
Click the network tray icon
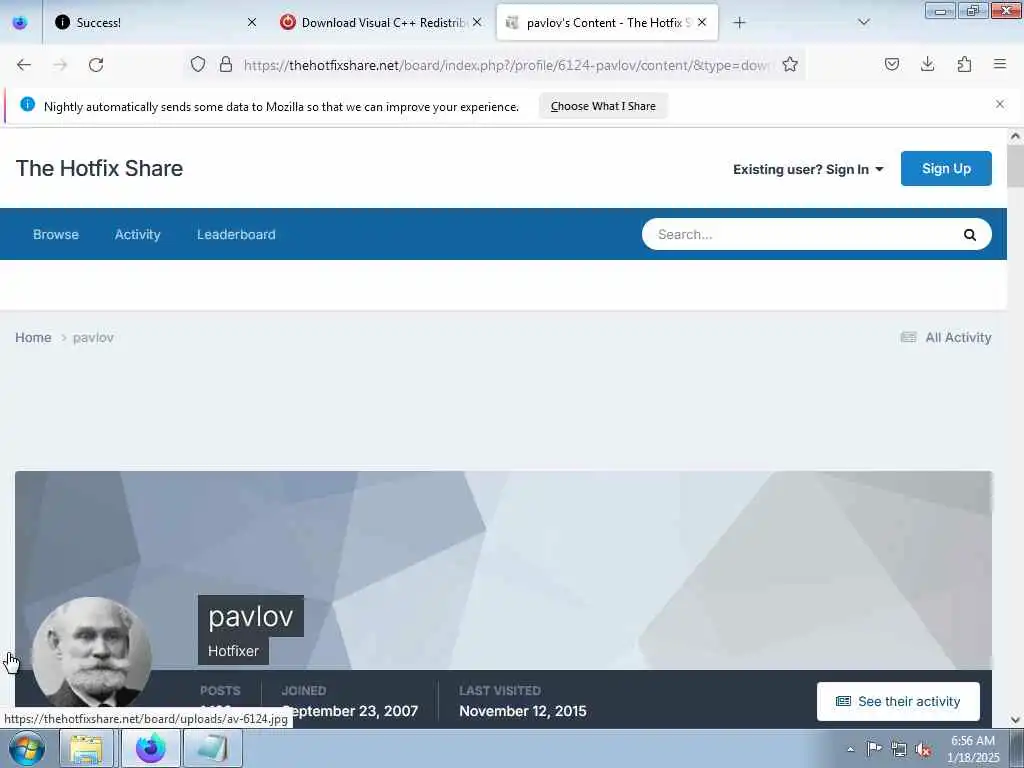point(899,749)
